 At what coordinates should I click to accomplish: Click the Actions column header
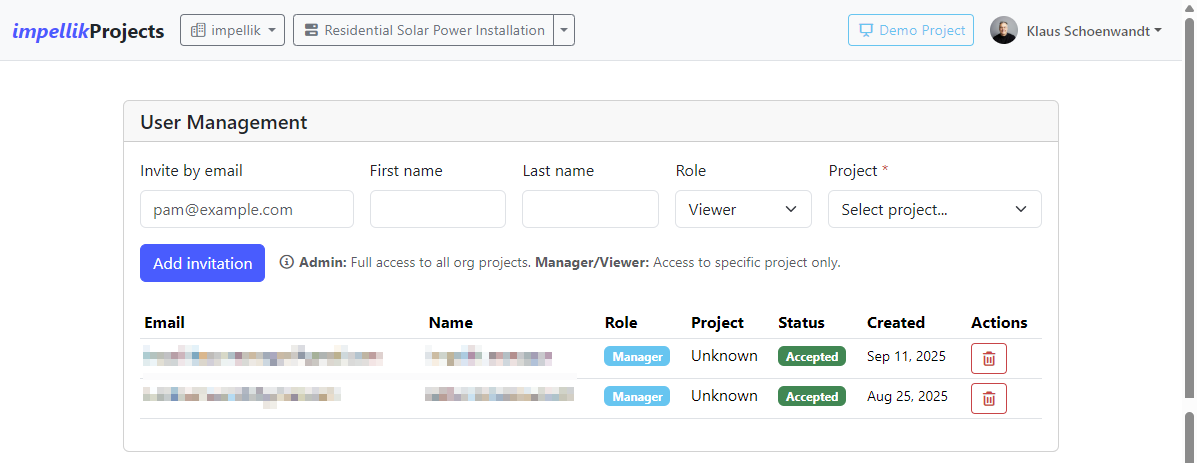pyautogui.click(x=999, y=323)
